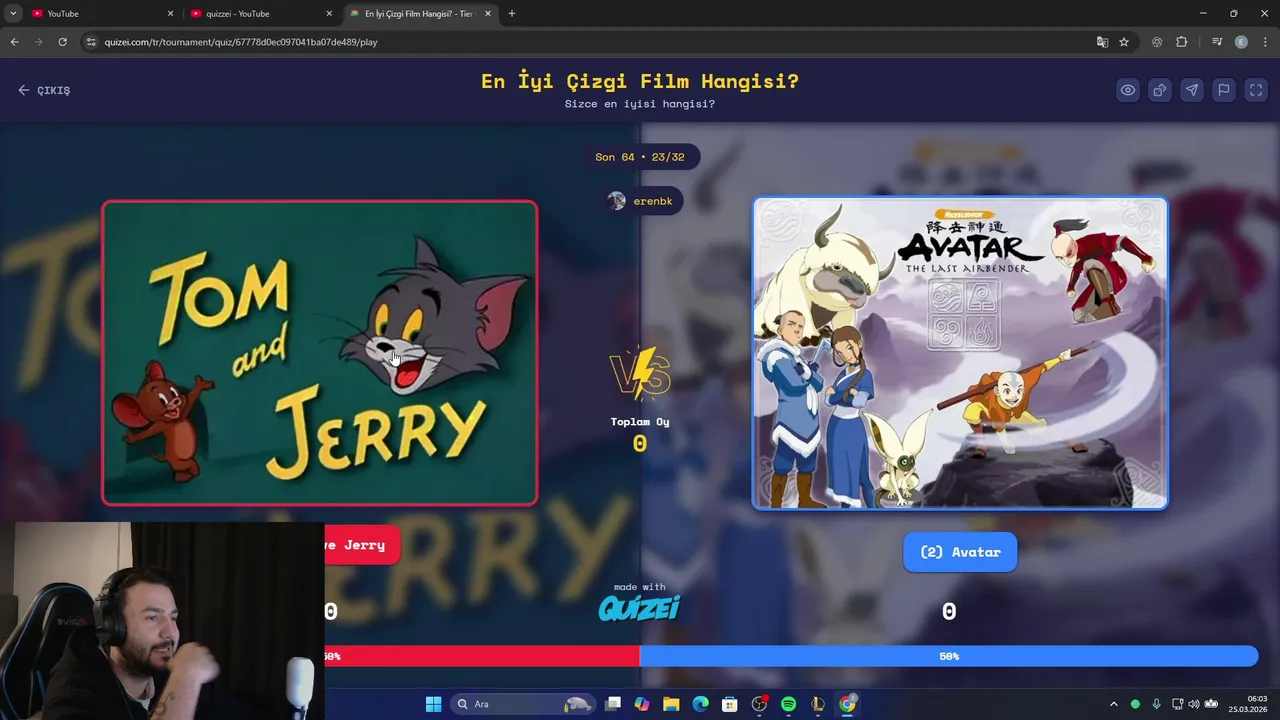Viewport: 1280px width, 720px height.
Task: Open volume settings in the system tray
Action: point(1193,704)
